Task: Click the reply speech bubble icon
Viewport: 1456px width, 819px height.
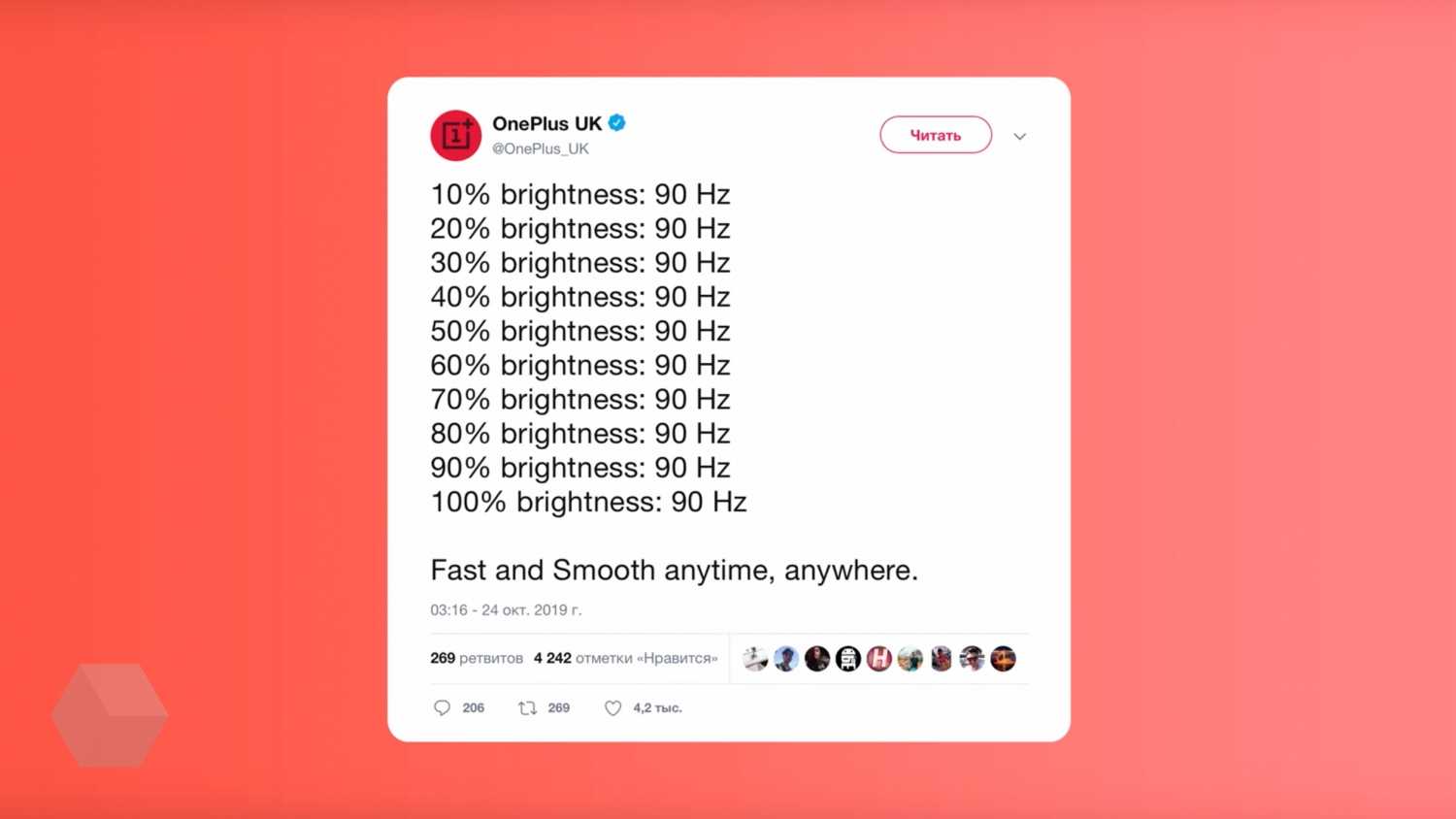Action: click(442, 708)
